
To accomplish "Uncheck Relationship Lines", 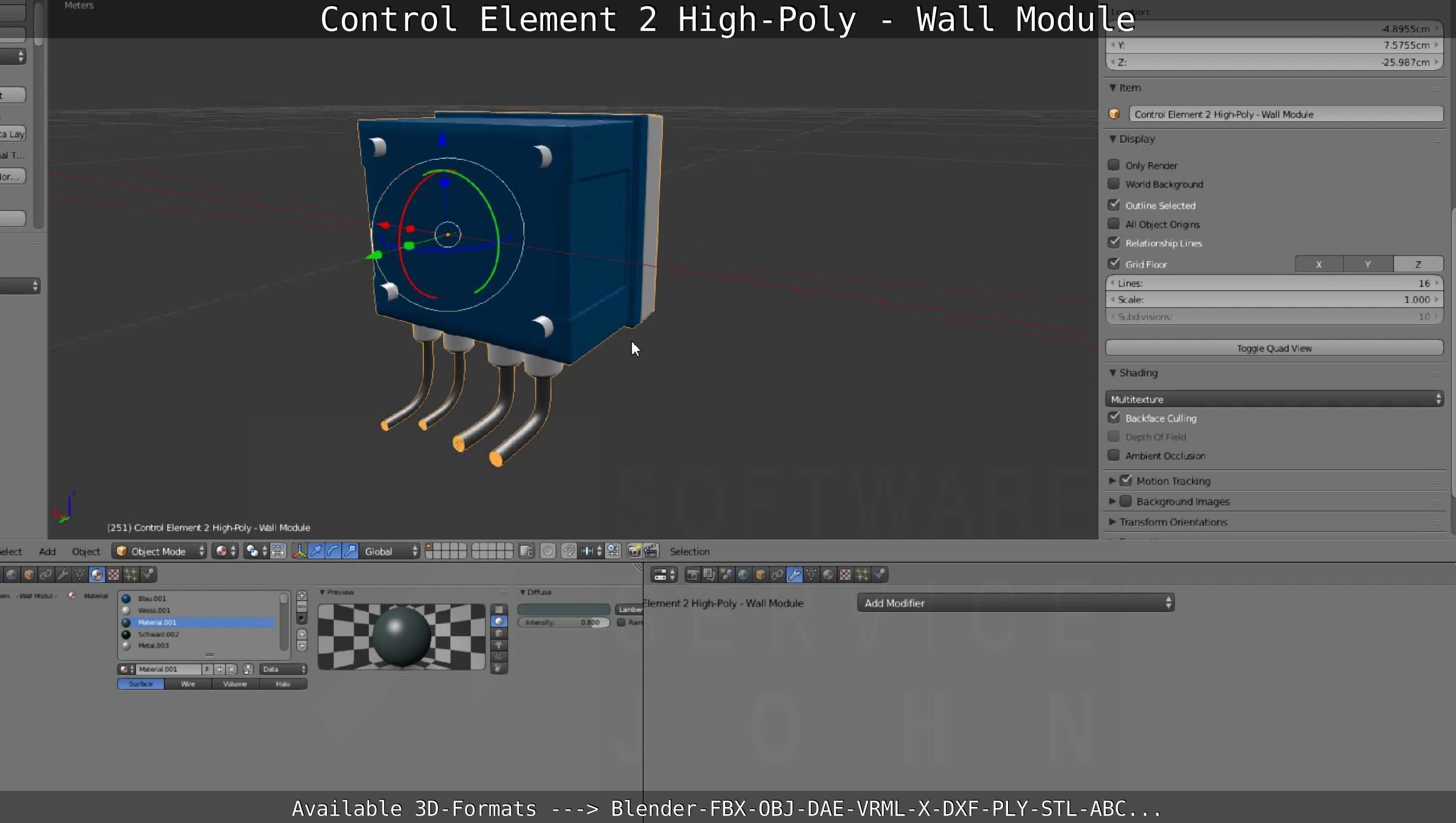I will click(1113, 243).
